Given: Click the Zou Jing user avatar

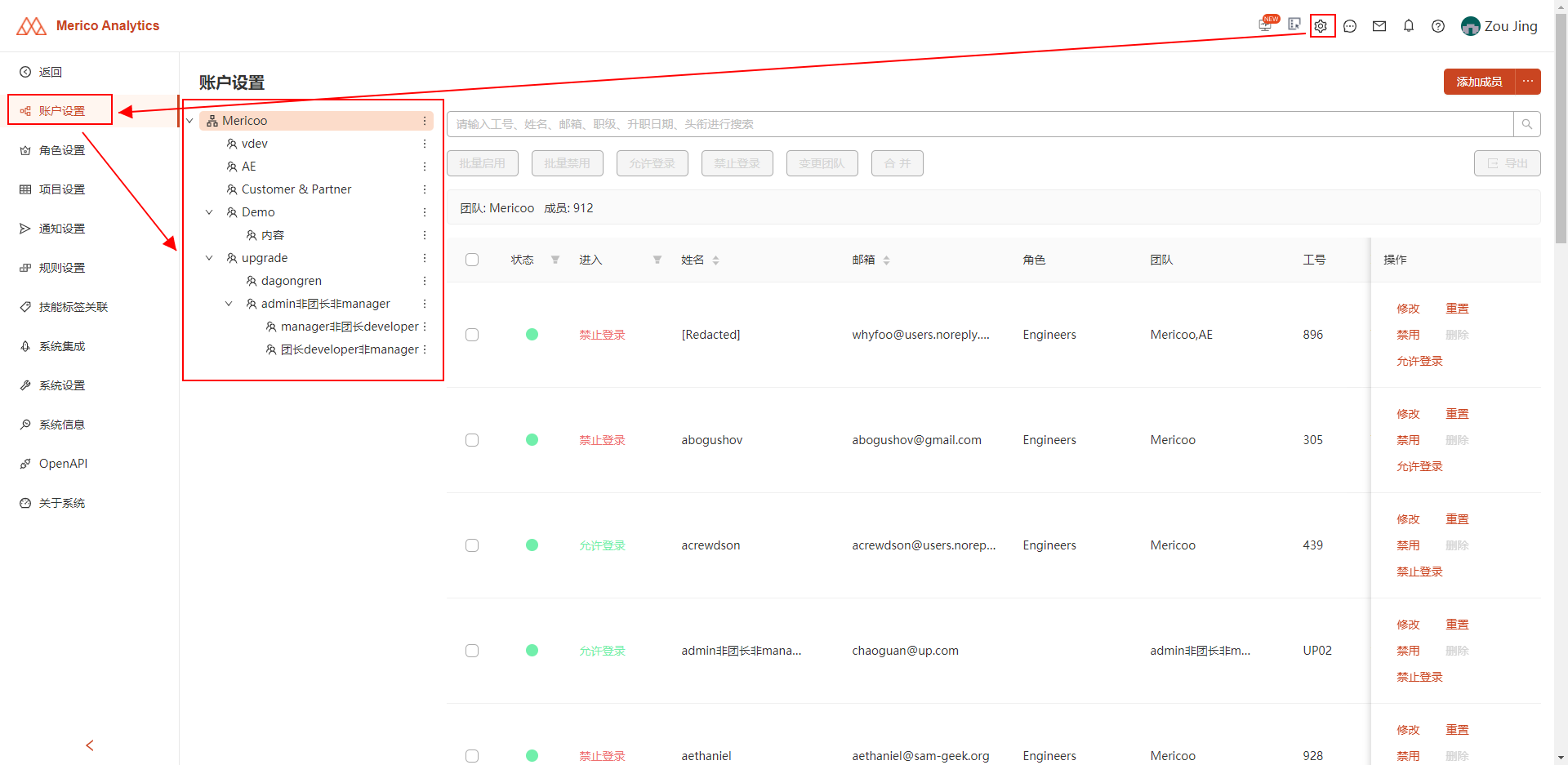Looking at the screenshot, I should [1470, 26].
